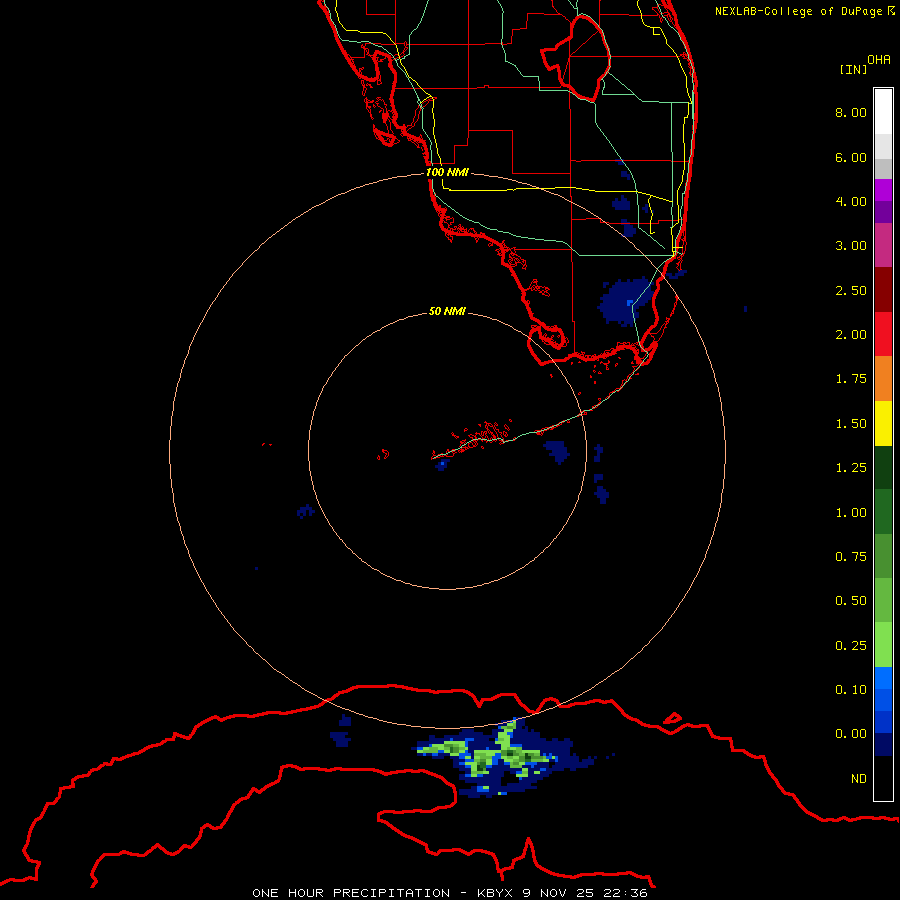900x900 pixels.
Task: Click the '100 NMI' range ring label
Action: pos(447,172)
